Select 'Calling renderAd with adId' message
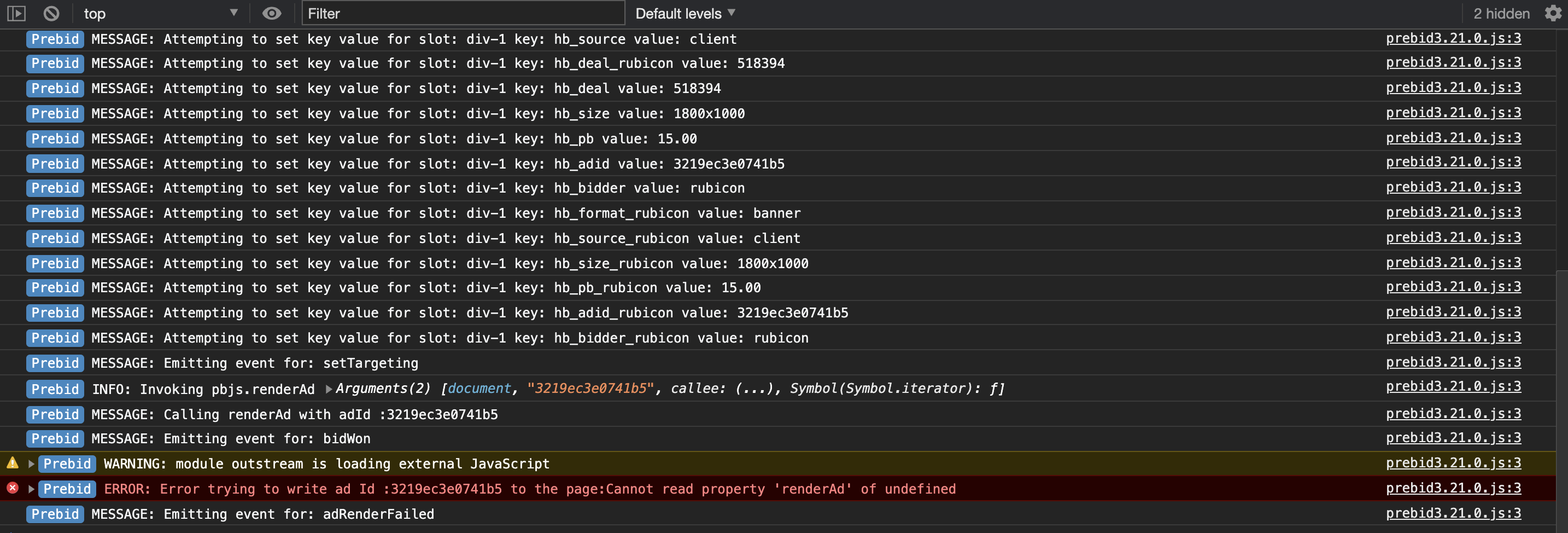Image resolution: width=1568 pixels, height=533 pixels. tap(295, 415)
